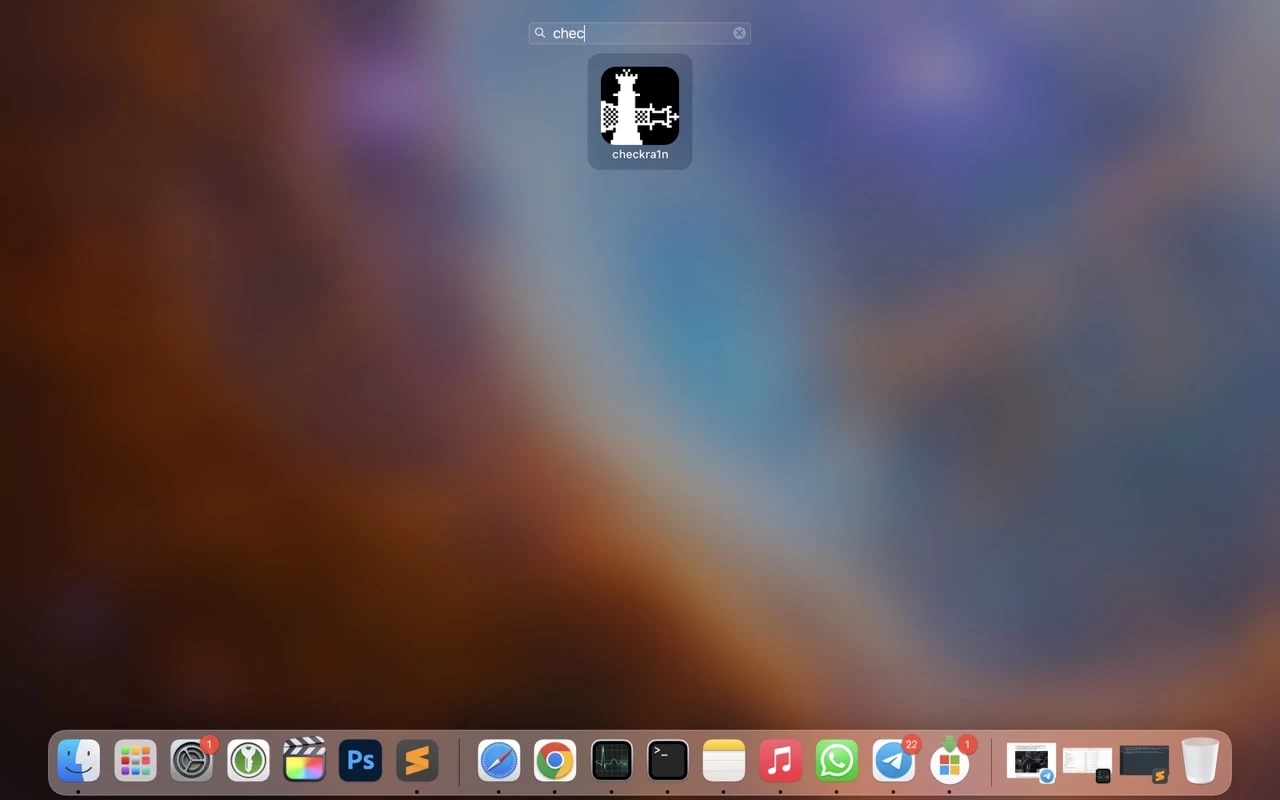Viewport: 1280px width, 800px height.
Task: Open System Preferences from the Dock
Action: coord(191,761)
